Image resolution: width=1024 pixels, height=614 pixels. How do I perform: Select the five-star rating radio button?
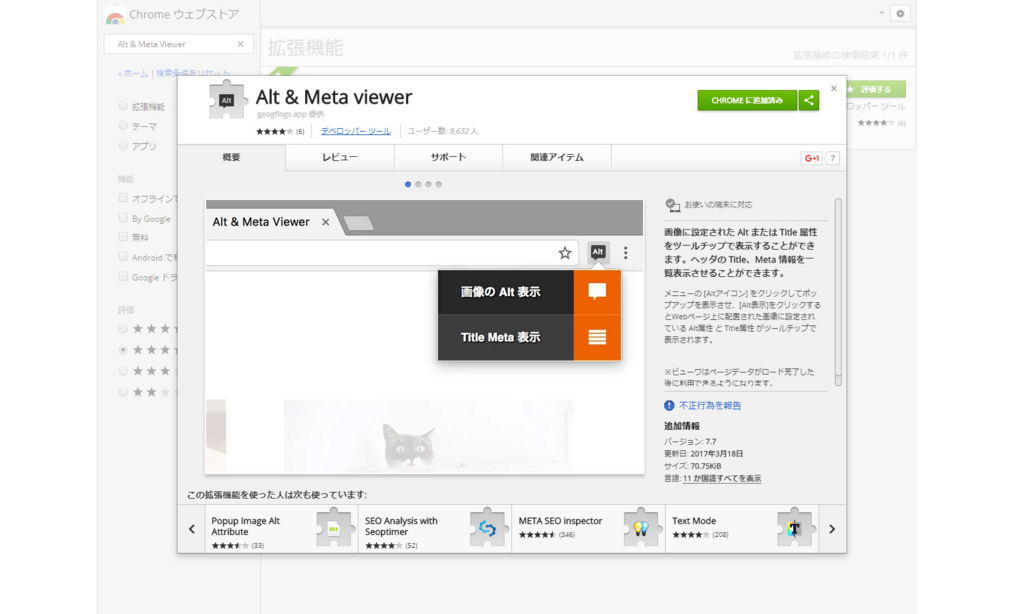(123, 329)
